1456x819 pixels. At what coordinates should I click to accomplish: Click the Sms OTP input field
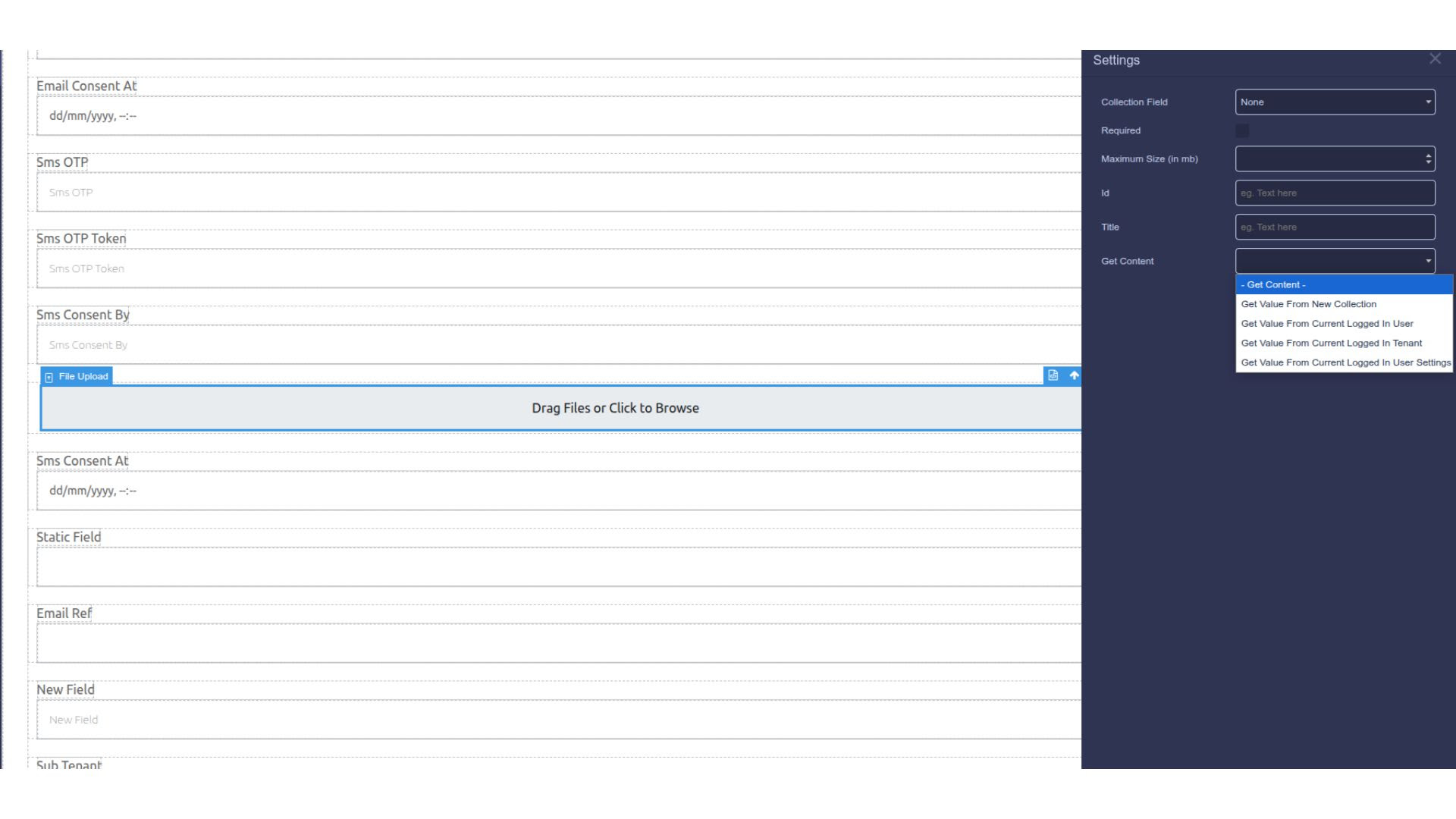click(x=559, y=193)
